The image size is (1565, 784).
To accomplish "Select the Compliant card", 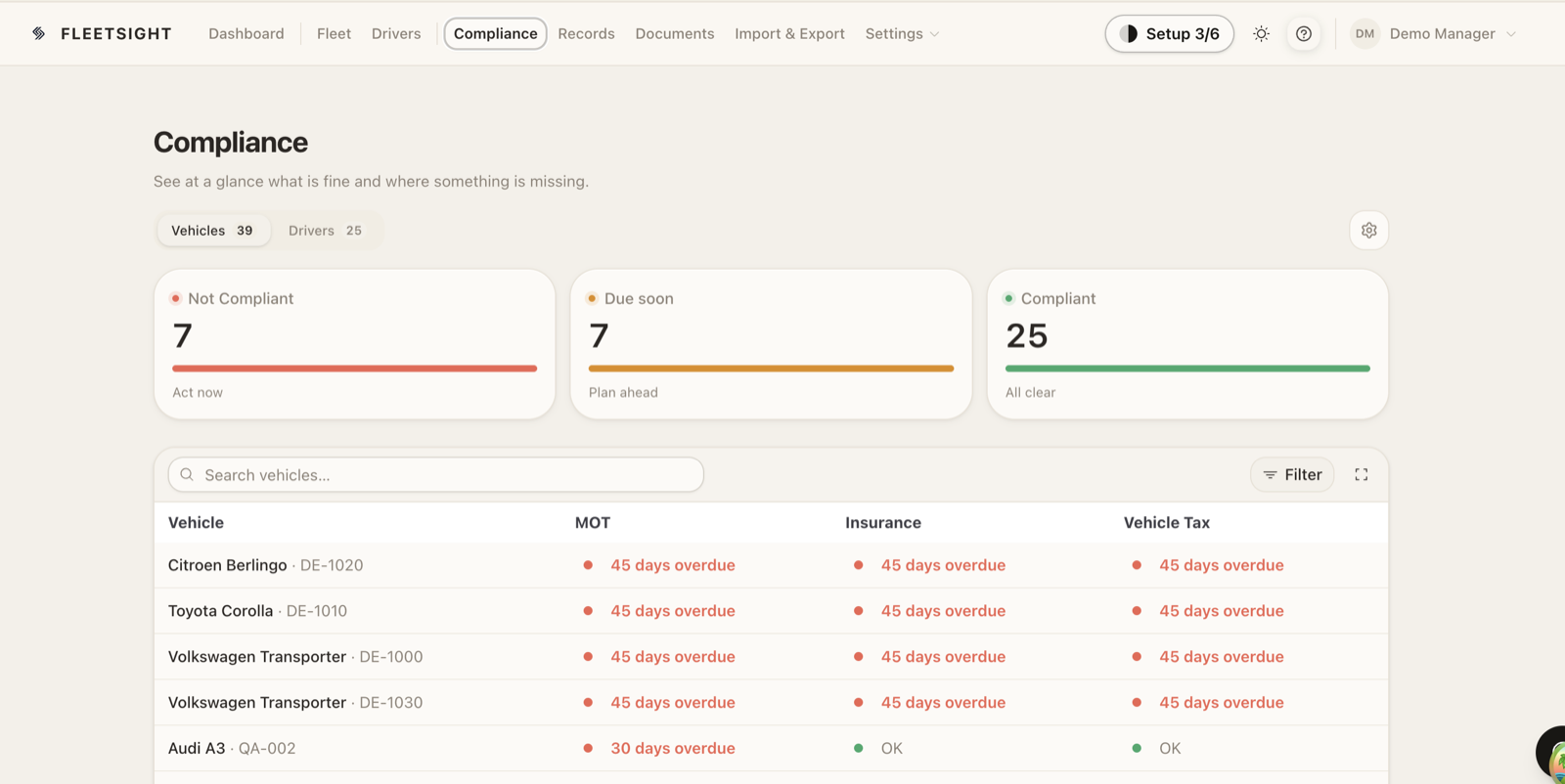I will 1187,344.
